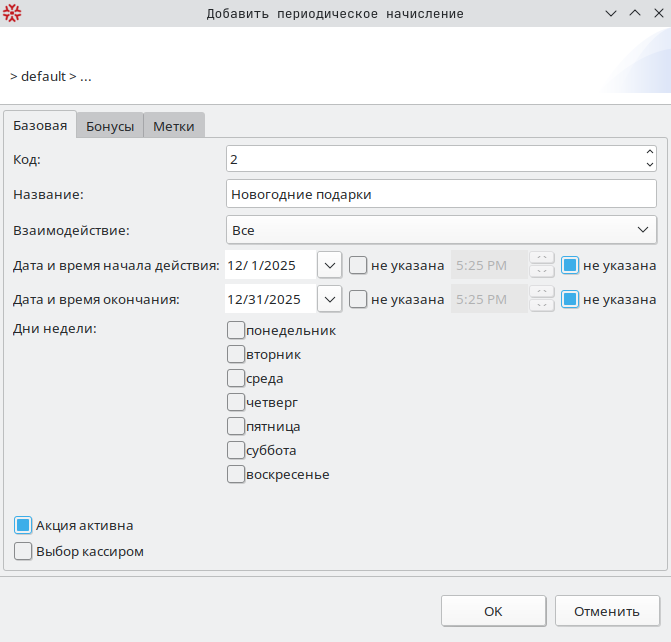Open calendar dropdown for end date
Screen dimensions: 671x642
[x=330, y=299]
